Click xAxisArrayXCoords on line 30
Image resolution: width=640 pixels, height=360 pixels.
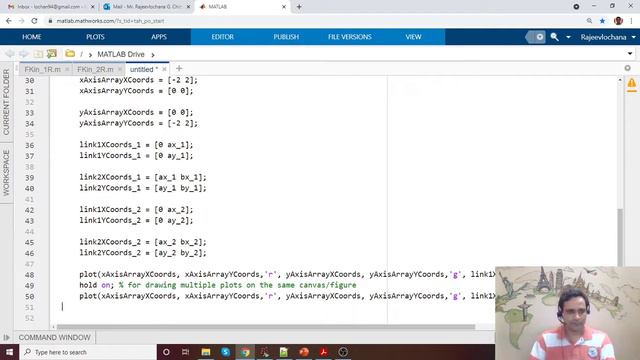116,80
